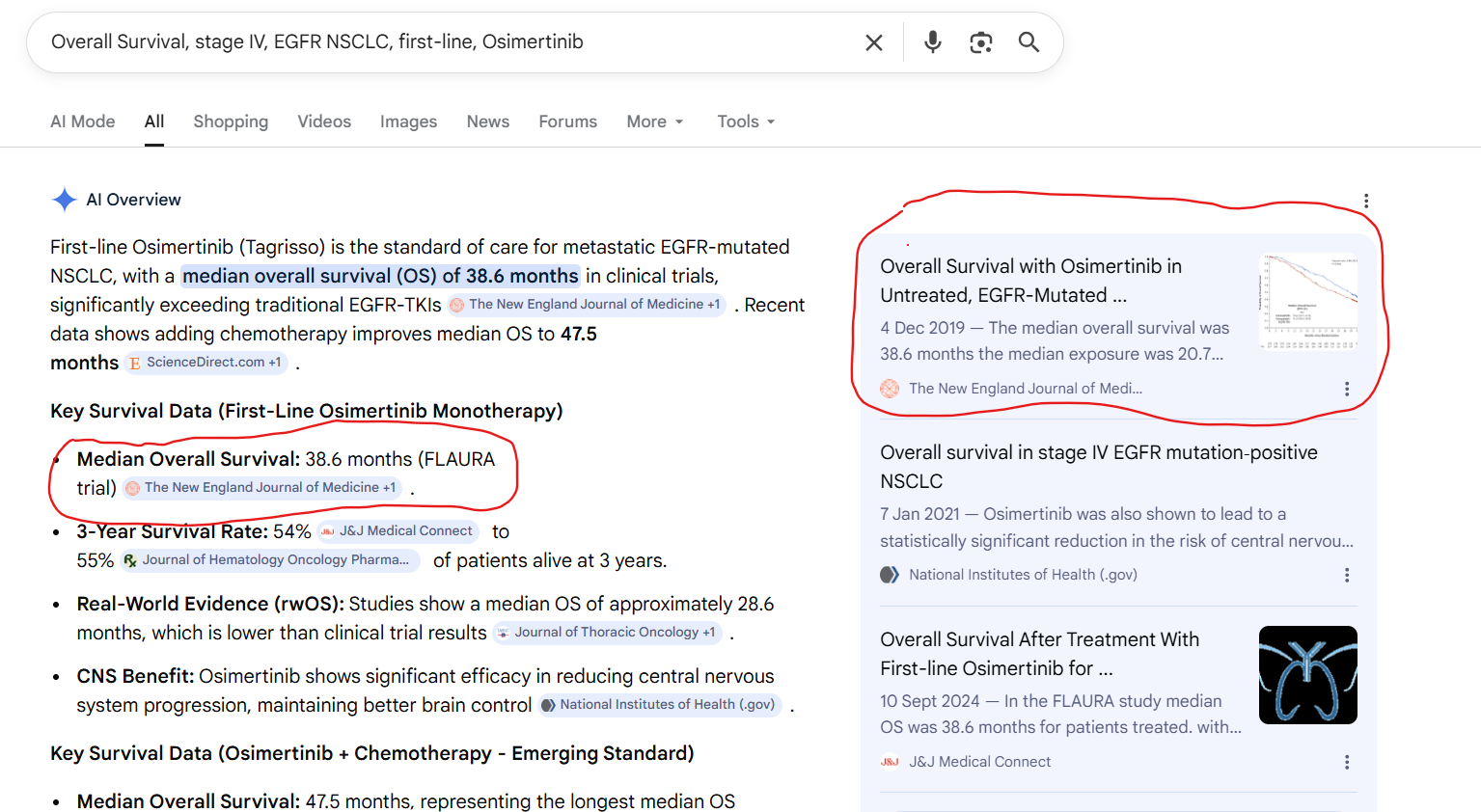
Task: Click 'National Institutes of Health (.gov)' source name in panel
Action: pos(1023,575)
